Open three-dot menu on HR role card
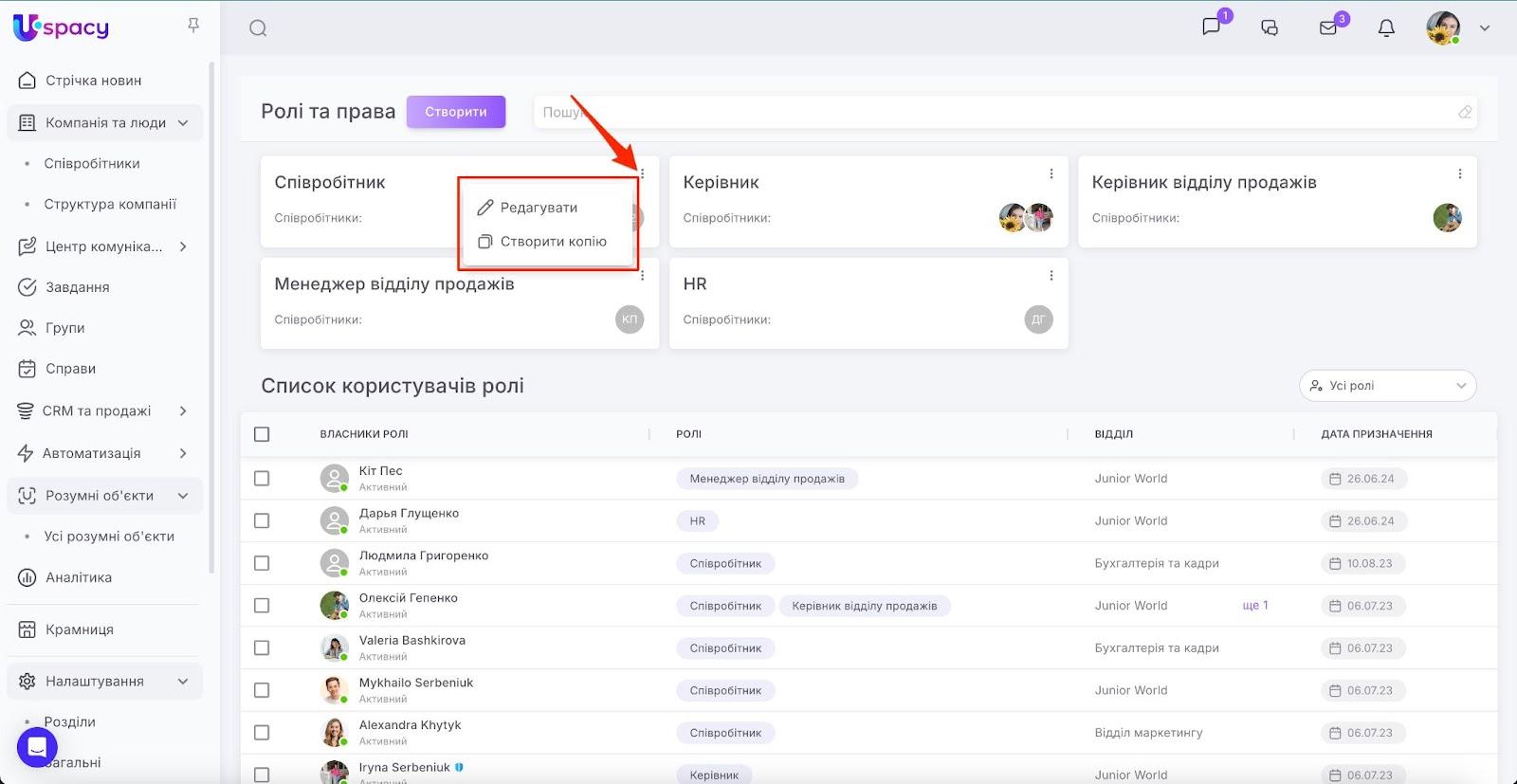The image size is (1517, 784). click(x=1051, y=276)
